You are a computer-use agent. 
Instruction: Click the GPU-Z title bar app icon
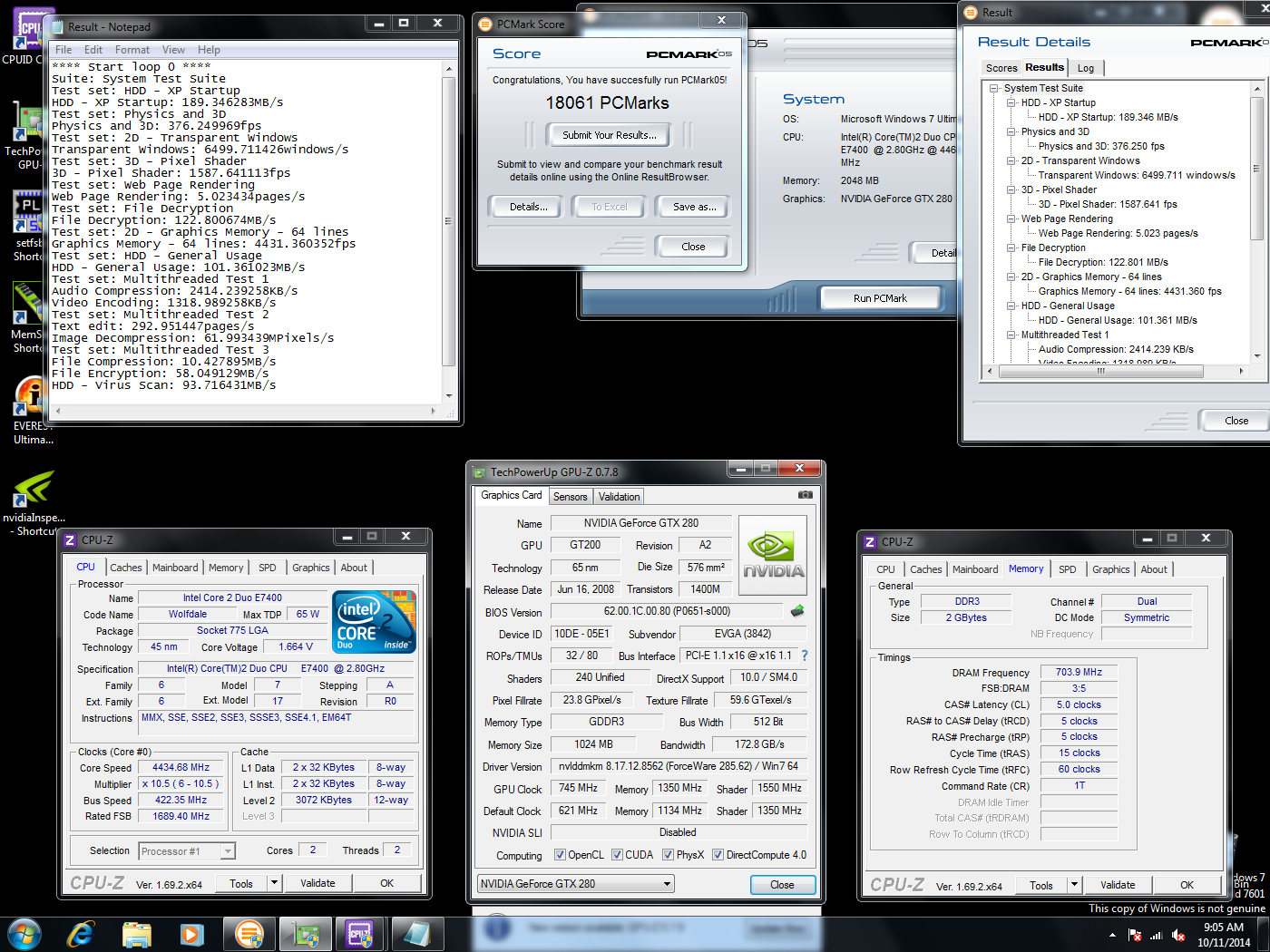(x=480, y=471)
